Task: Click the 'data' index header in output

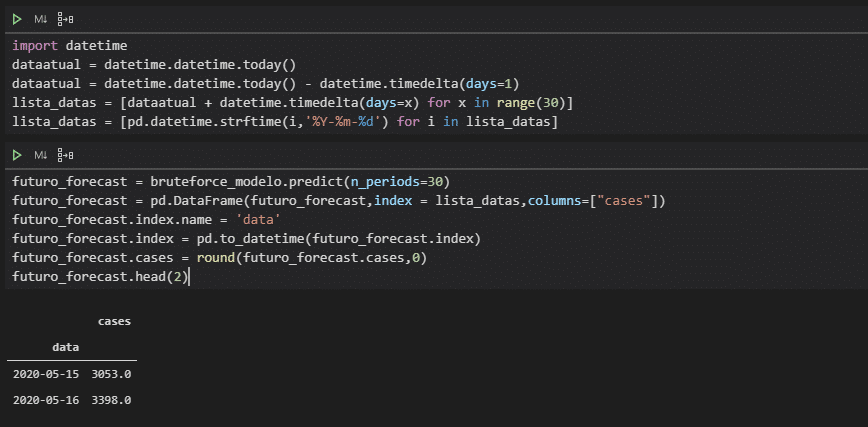Action: click(65, 347)
